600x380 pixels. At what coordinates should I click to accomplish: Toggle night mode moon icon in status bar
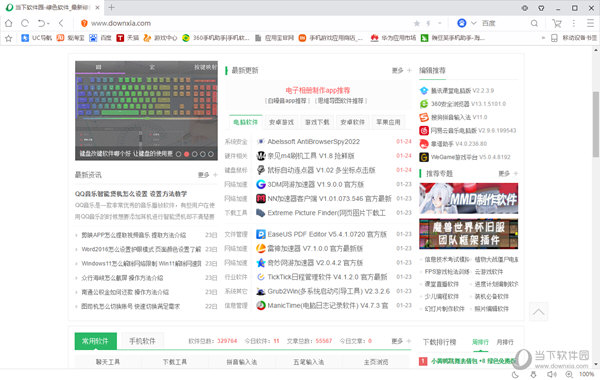(515, 374)
